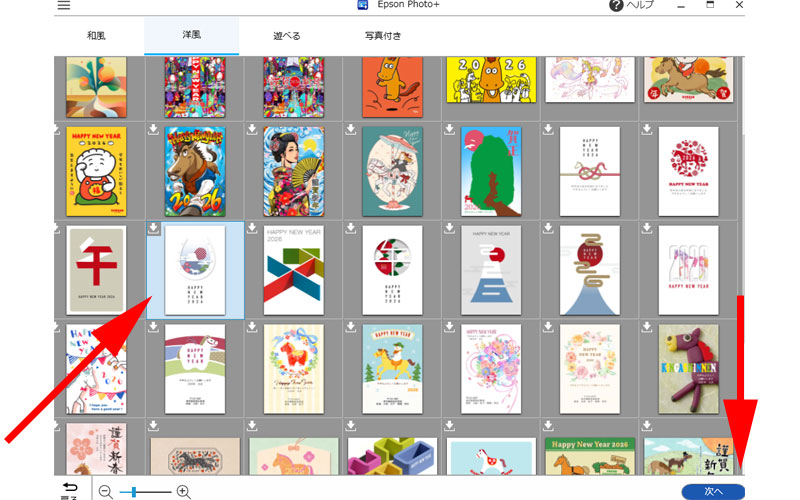Go to the 写真付き tab
The height and width of the screenshot is (500, 800).
[x=383, y=36]
